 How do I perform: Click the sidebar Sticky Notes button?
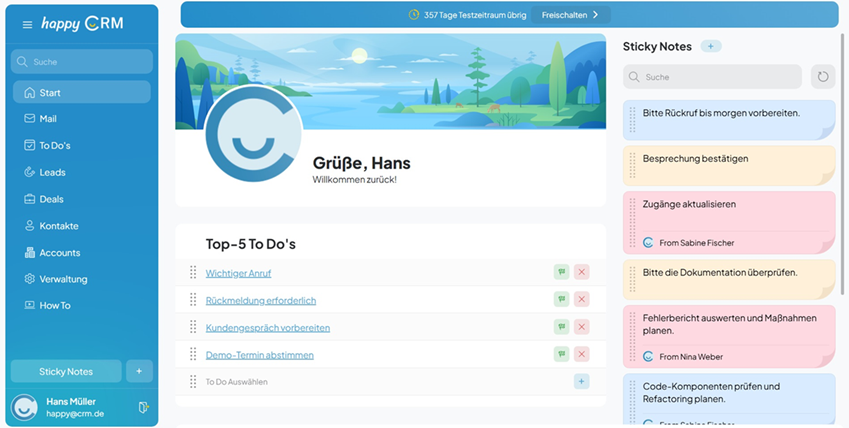coord(66,371)
